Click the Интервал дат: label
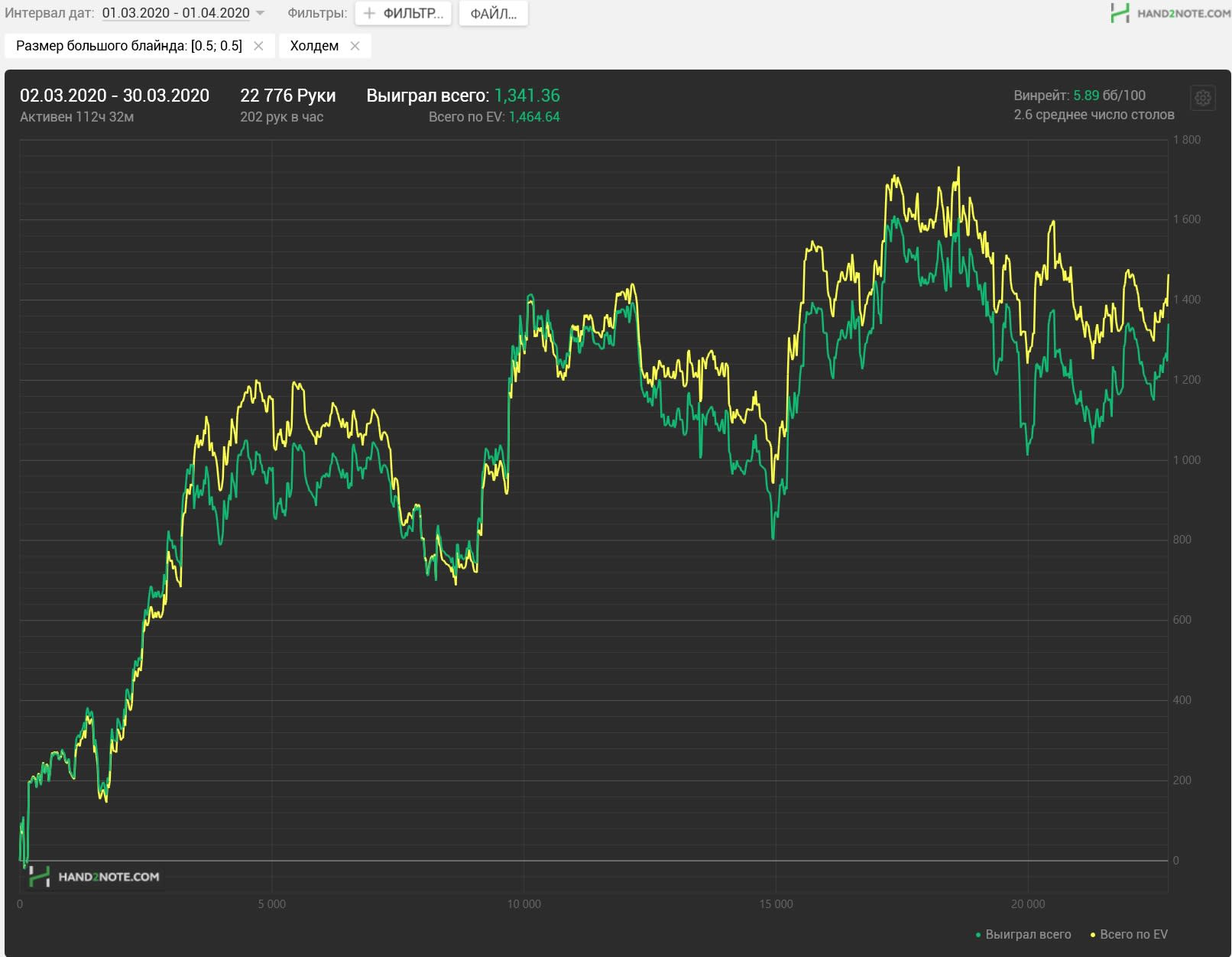1232x957 pixels. pyautogui.click(x=50, y=13)
